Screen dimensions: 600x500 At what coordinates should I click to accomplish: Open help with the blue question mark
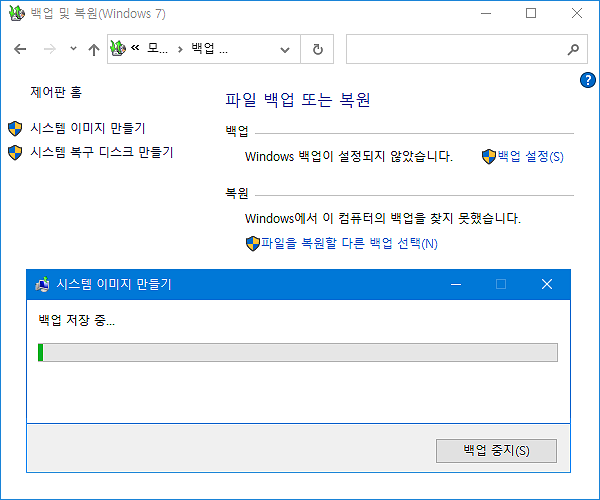click(x=588, y=80)
